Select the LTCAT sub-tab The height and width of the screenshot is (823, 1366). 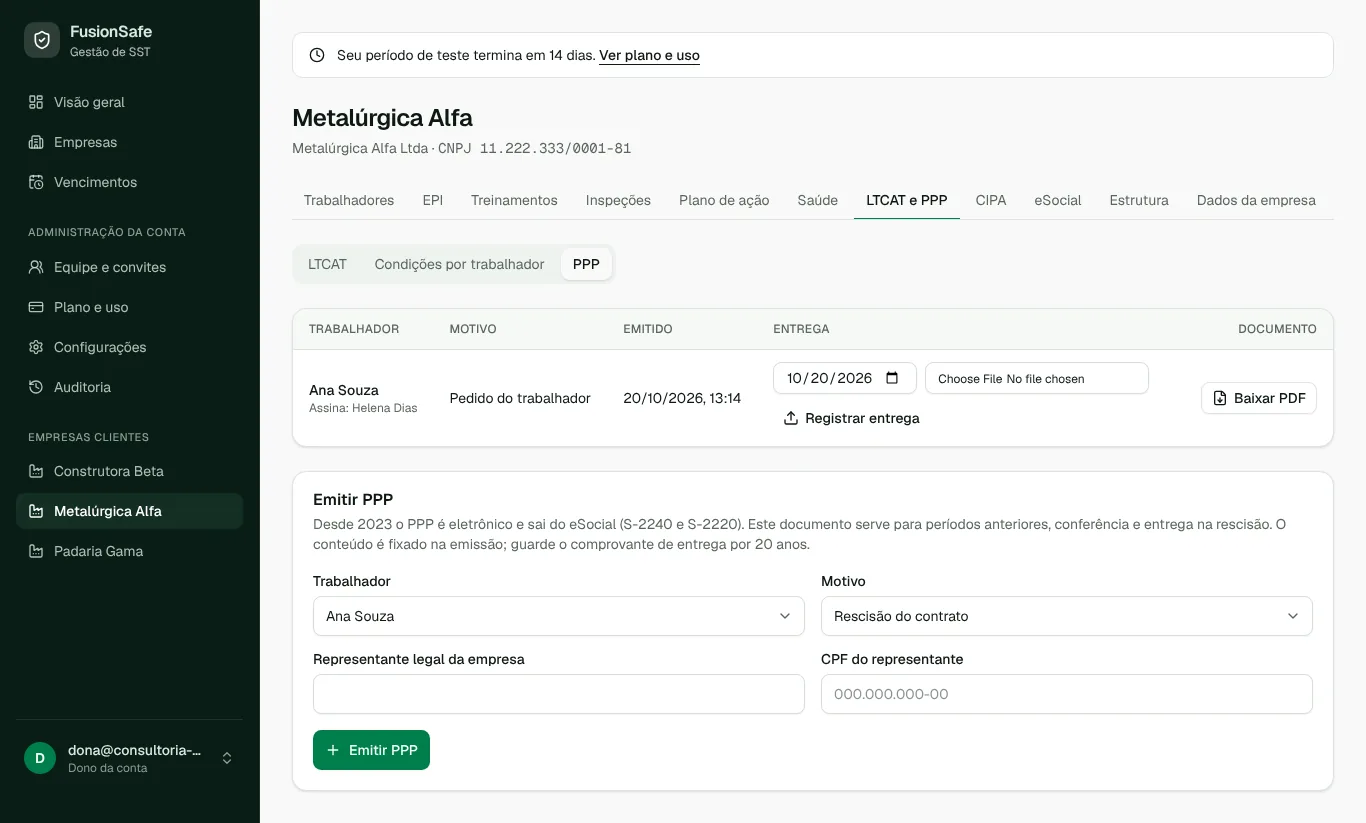tap(327, 264)
